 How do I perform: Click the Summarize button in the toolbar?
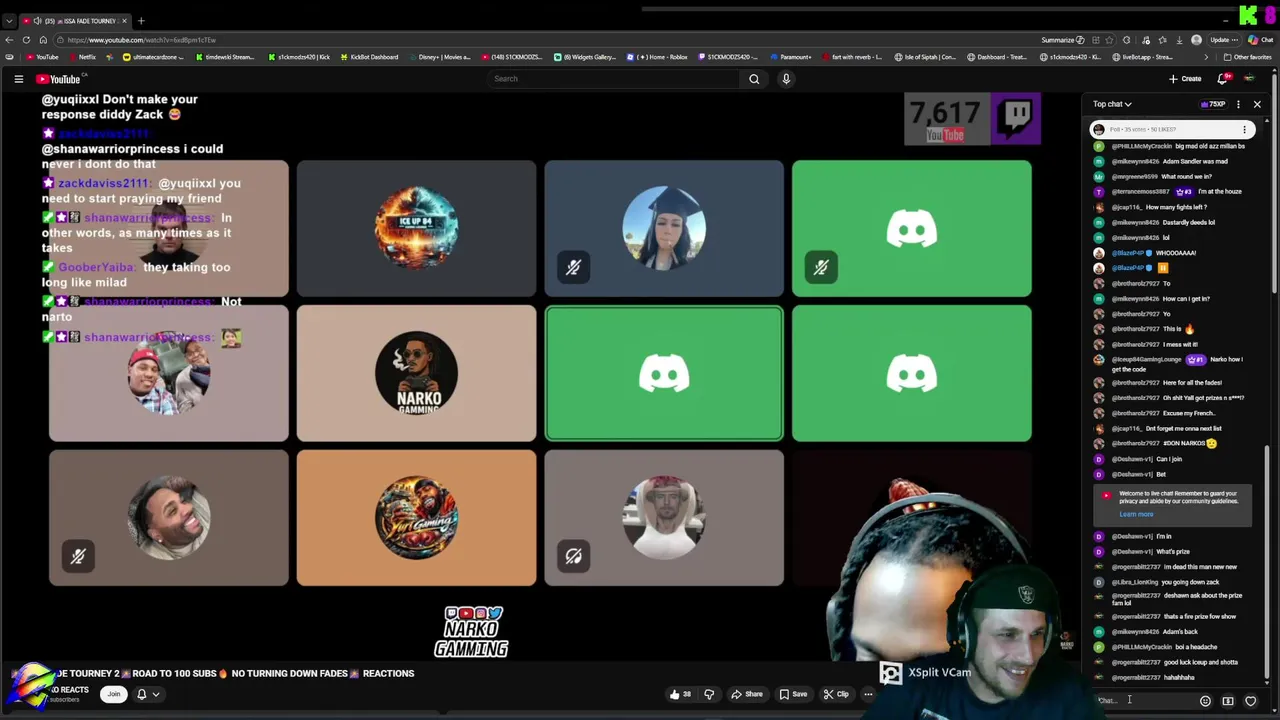(1062, 40)
